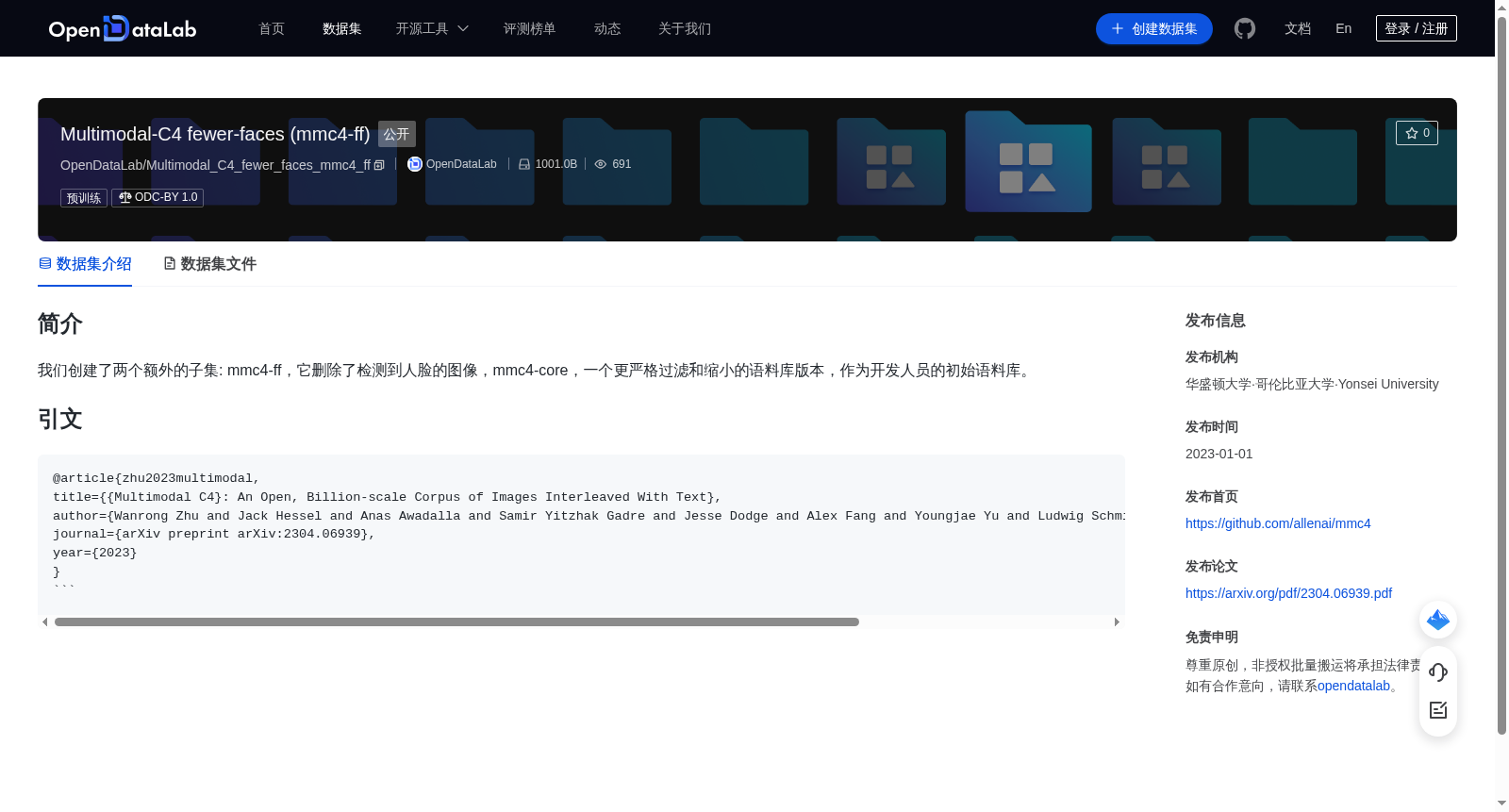Viewport: 1509px width, 812px height.
Task: Open the feedback edit note icon
Action: [x=1438, y=710]
